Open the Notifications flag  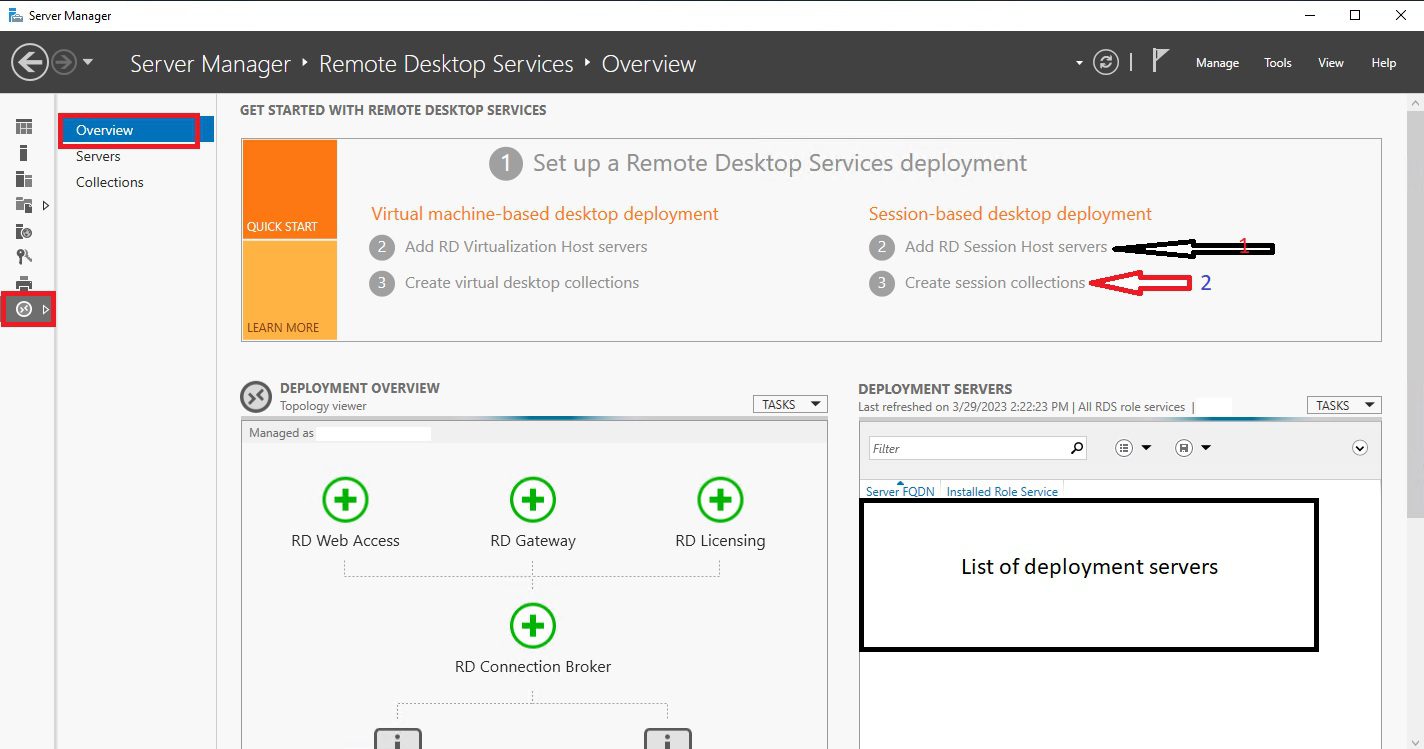(x=1160, y=62)
